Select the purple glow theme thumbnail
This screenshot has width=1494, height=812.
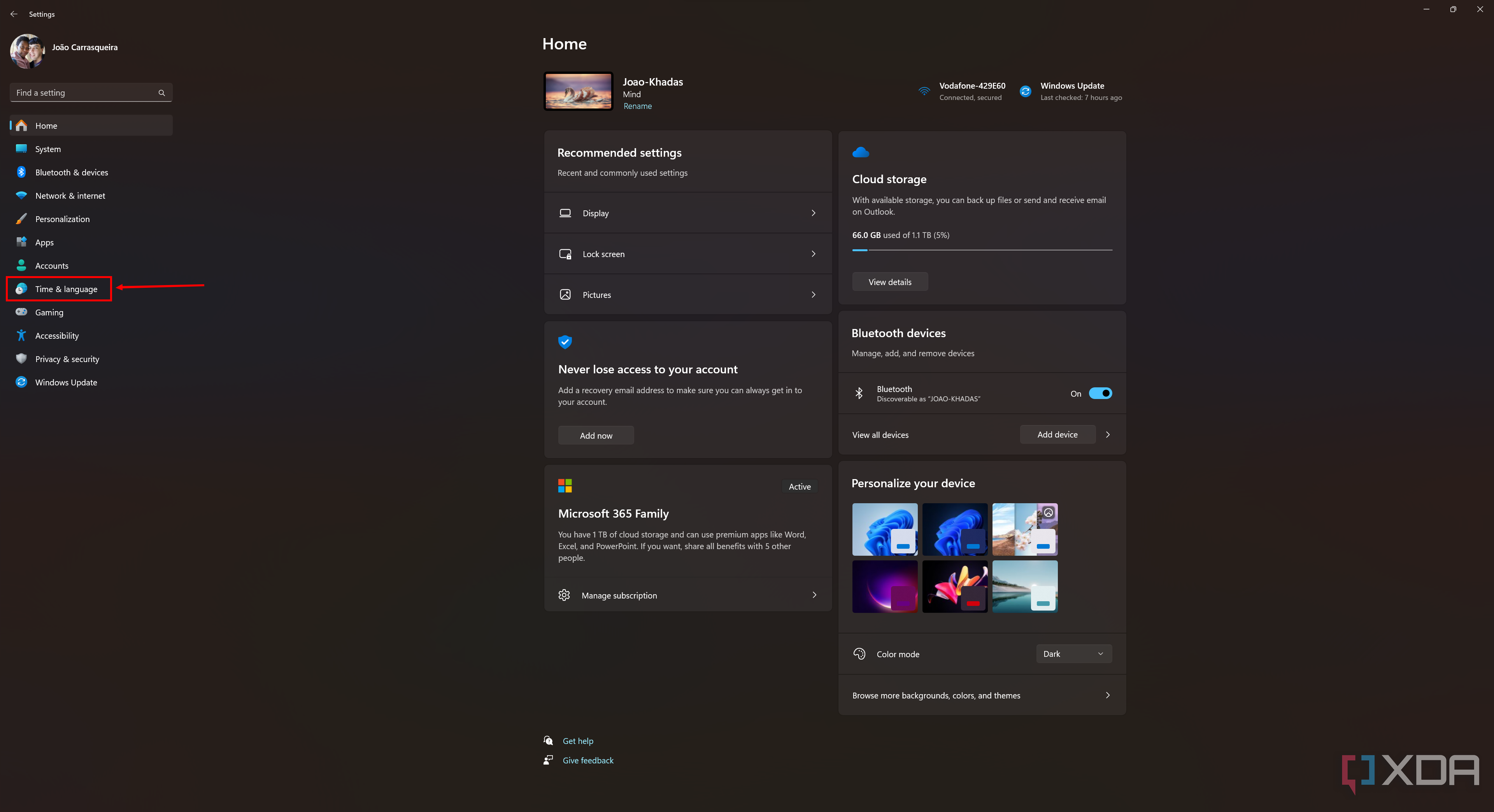tap(885, 586)
